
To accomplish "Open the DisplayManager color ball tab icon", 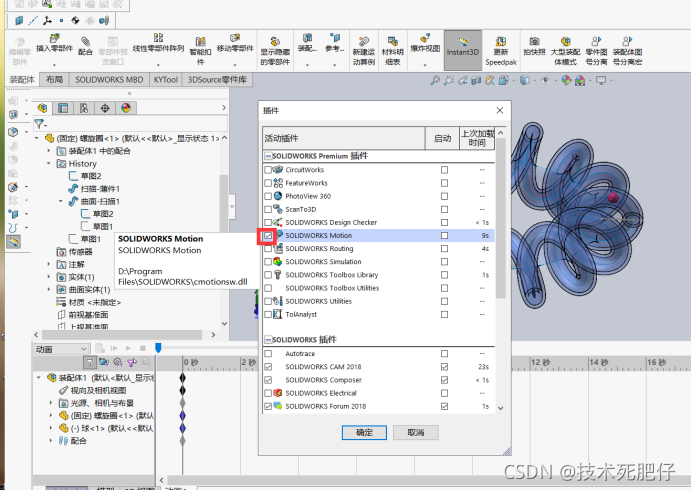I will pyautogui.click(x=126, y=108).
